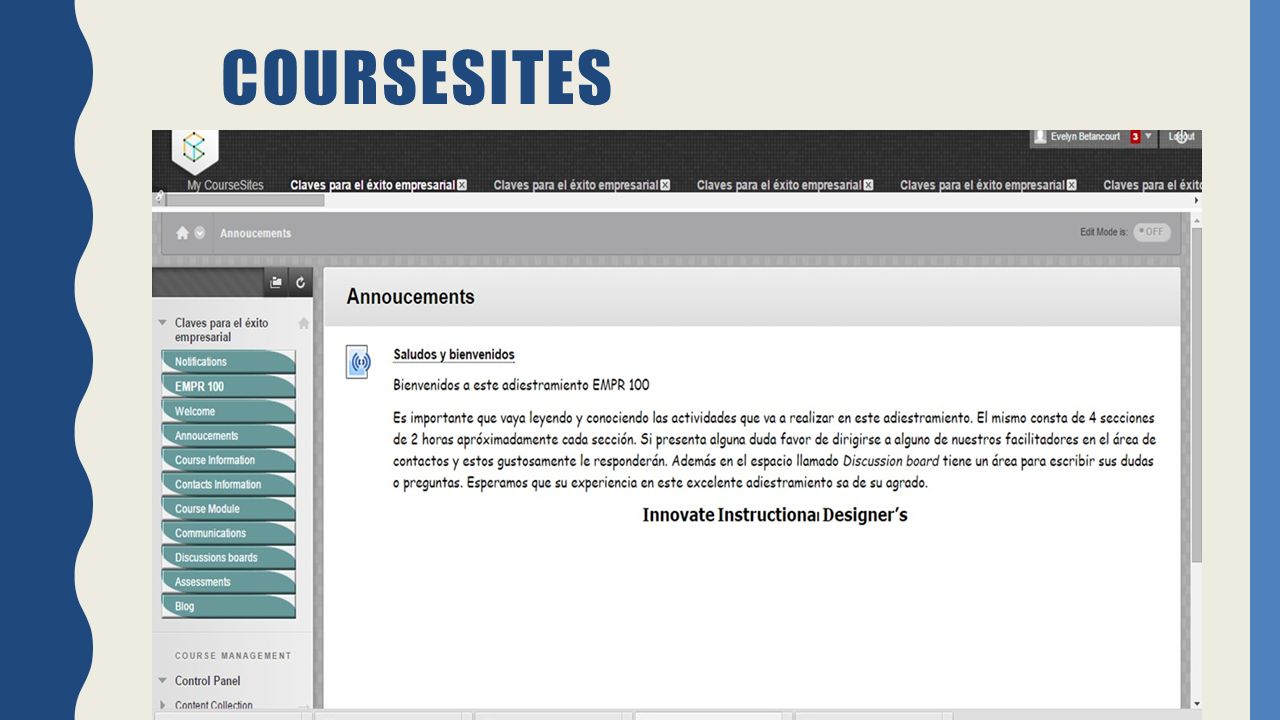Click the tab bar horizontal scrollbar thumb
The width and height of the screenshot is (1280, 720).
[x=245, y=200]
